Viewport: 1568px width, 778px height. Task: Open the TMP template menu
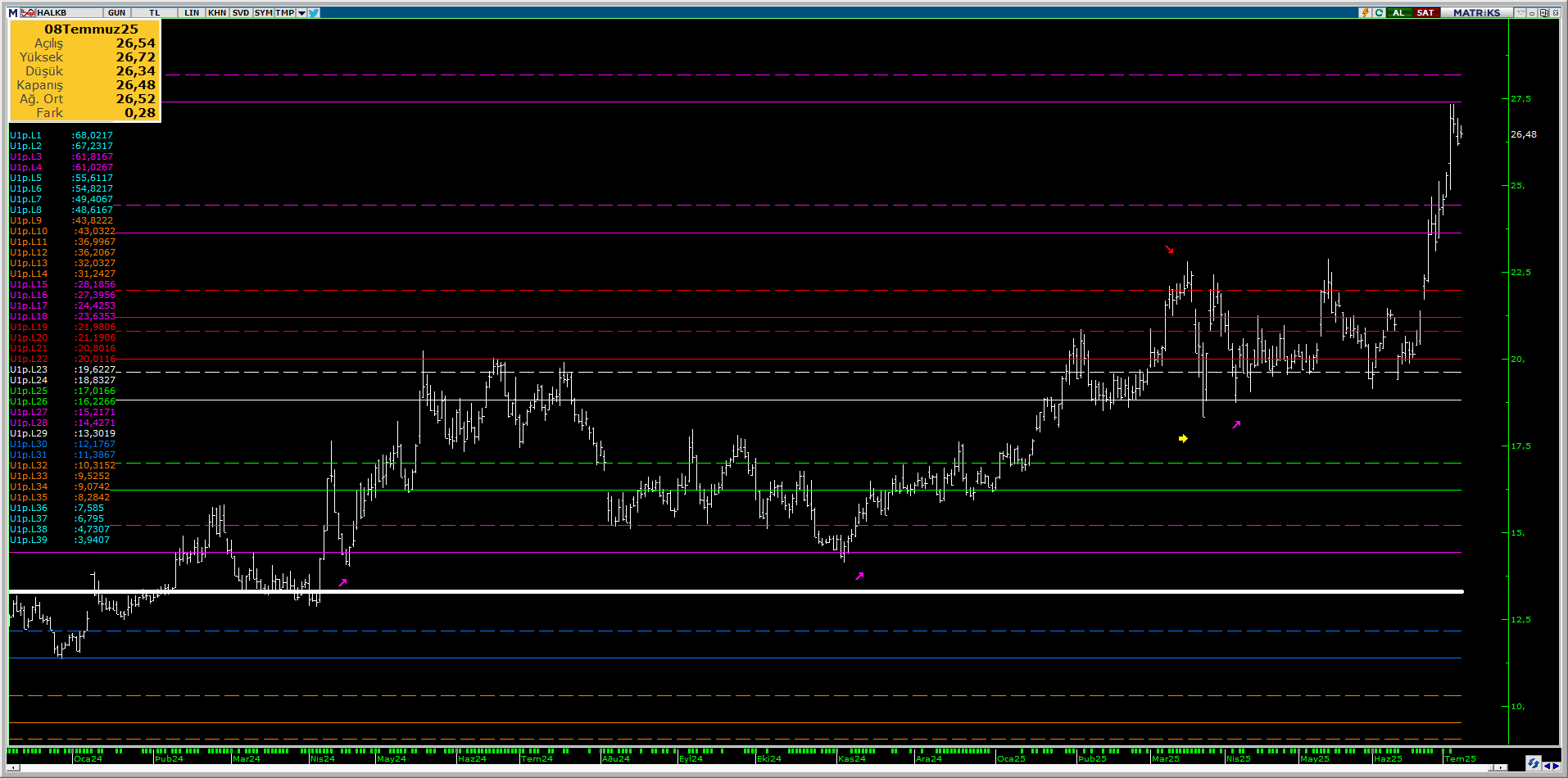coord(284,12)
